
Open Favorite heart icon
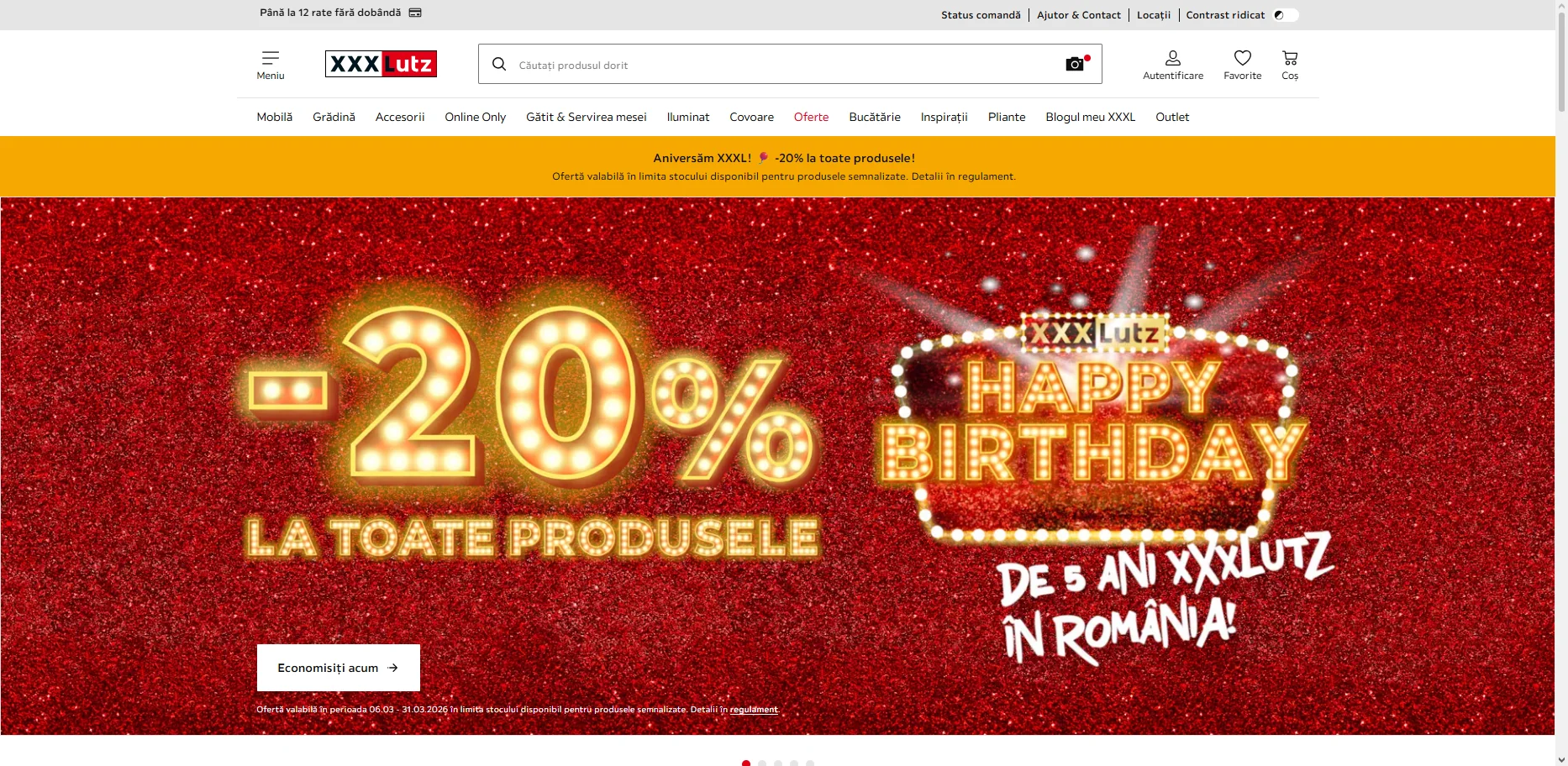[x=1243, y=58]
